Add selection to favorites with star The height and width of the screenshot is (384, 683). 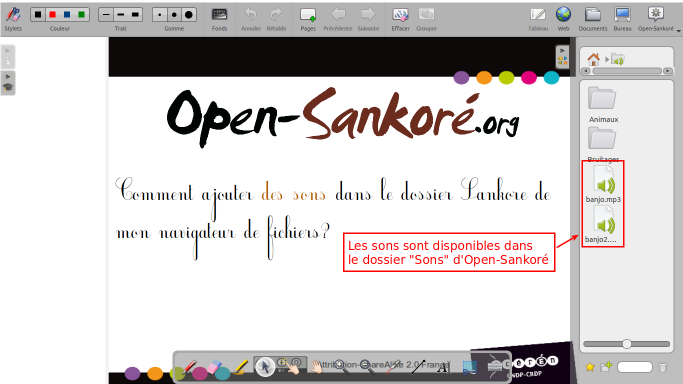point(590,367)
